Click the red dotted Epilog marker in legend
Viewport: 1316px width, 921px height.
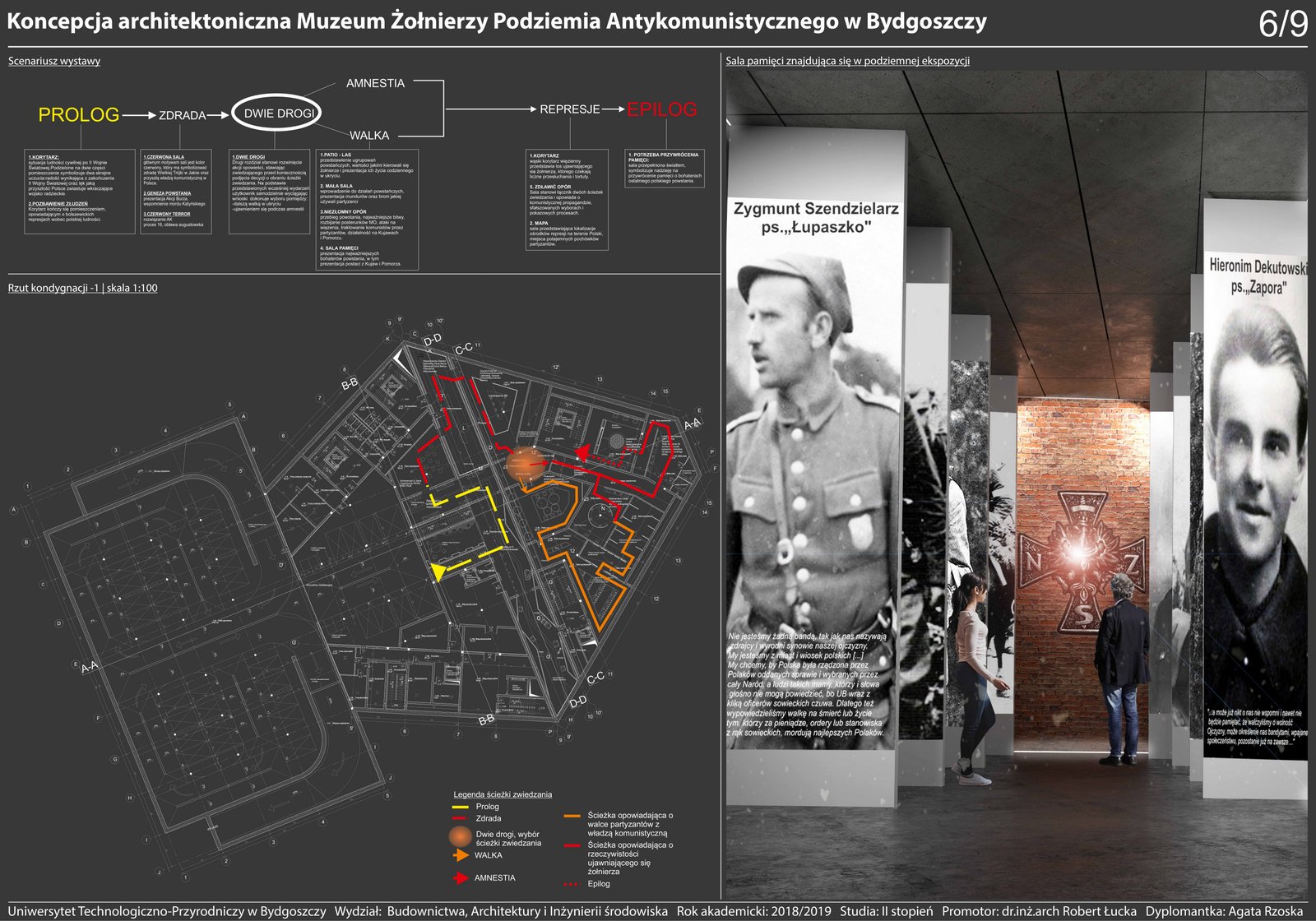click(x=572, y=884)
